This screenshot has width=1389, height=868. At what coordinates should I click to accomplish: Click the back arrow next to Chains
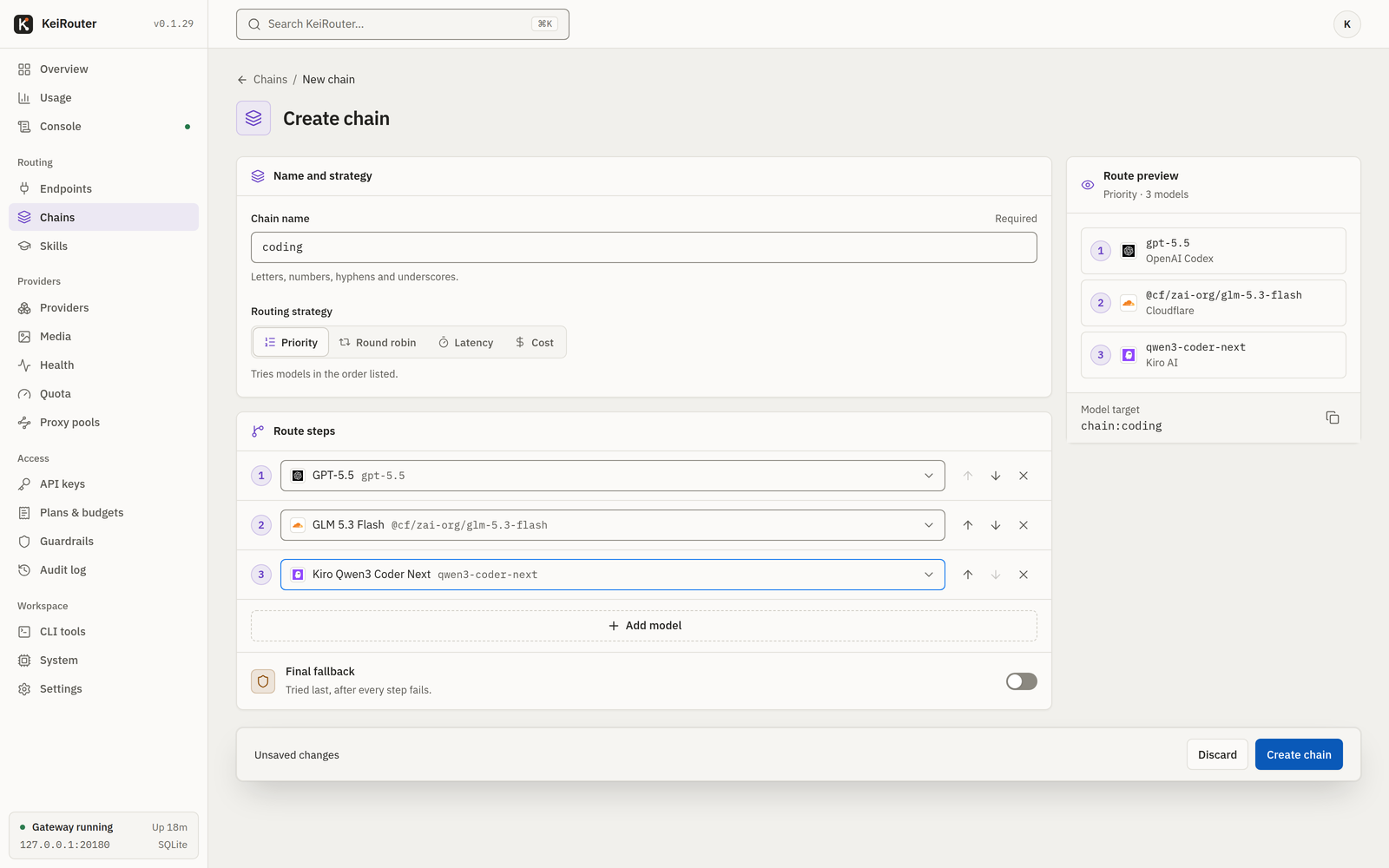pos(242,80)
